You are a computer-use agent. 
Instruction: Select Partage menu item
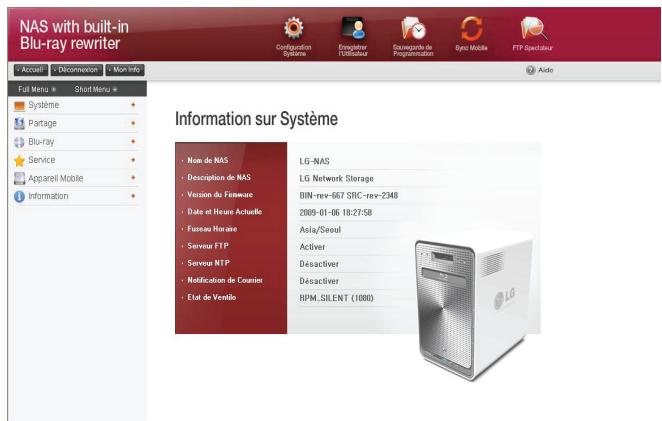pos(42,123)
